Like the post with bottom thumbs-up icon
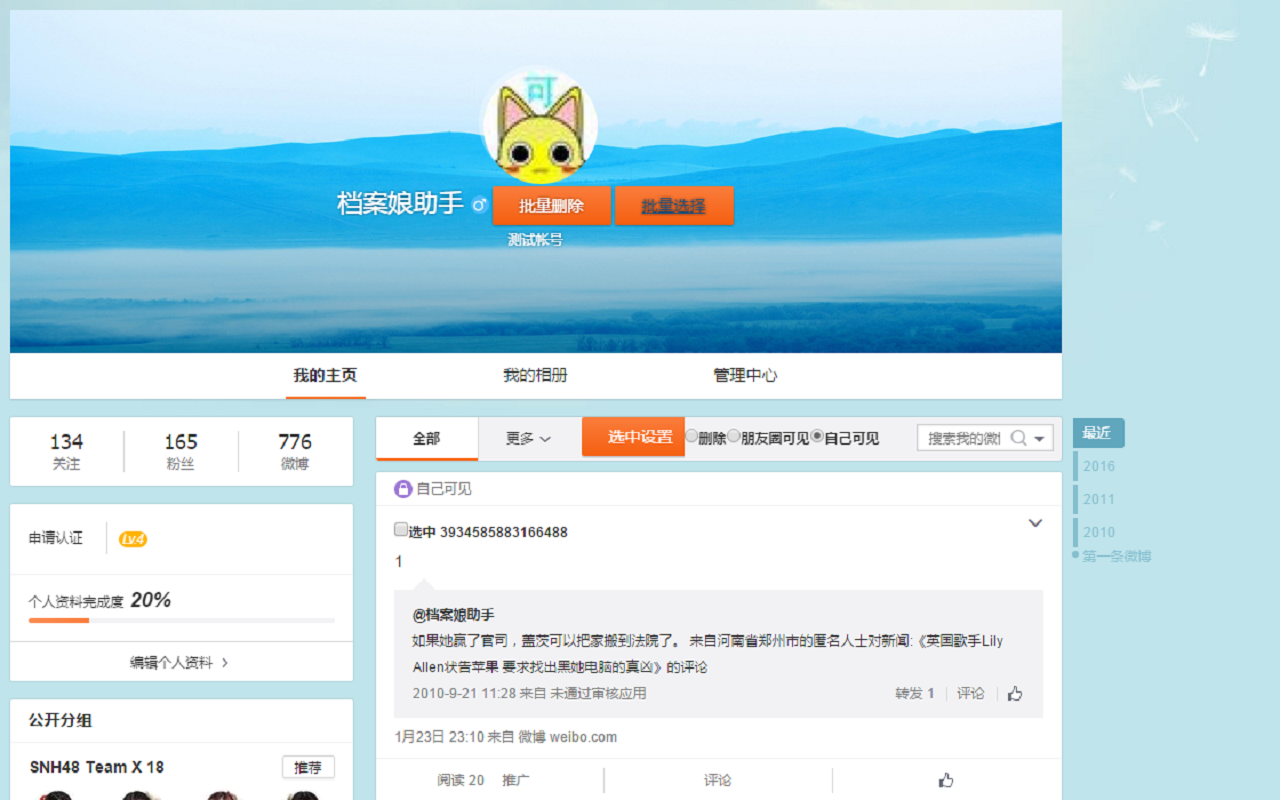1280x800 pixels. (946, 780)
